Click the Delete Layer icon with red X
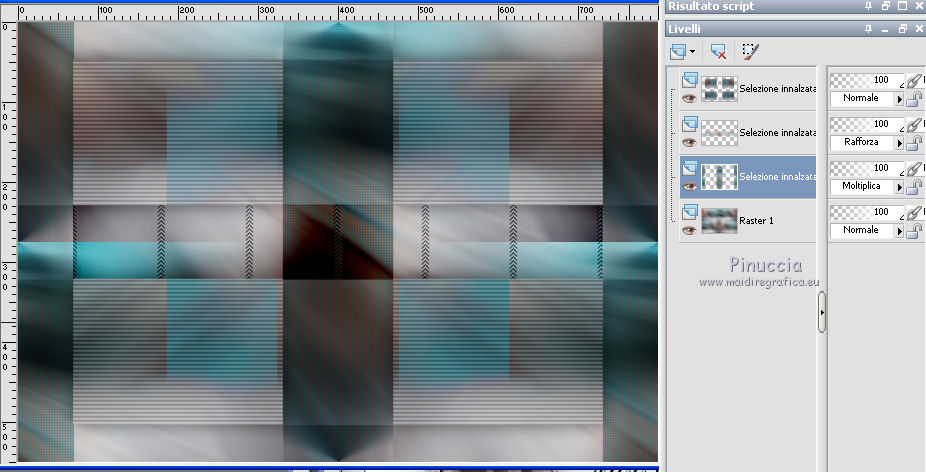 point(718,51)
